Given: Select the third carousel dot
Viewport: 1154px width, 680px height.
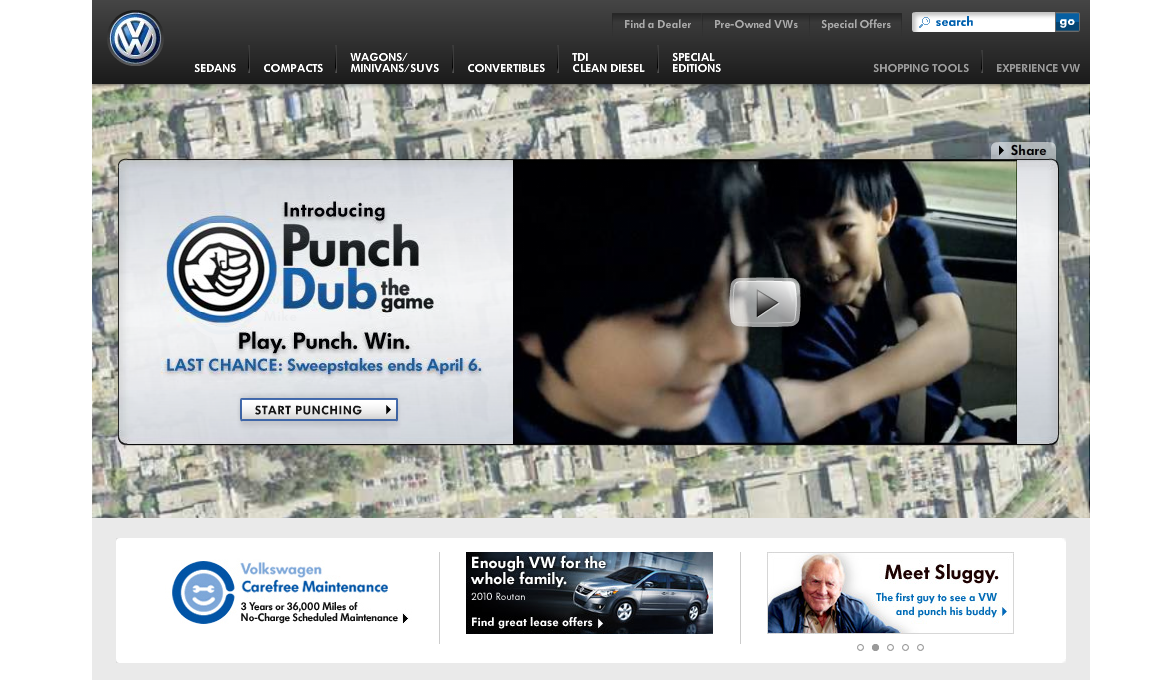Looking at the screenshot, I should (891, 648).
